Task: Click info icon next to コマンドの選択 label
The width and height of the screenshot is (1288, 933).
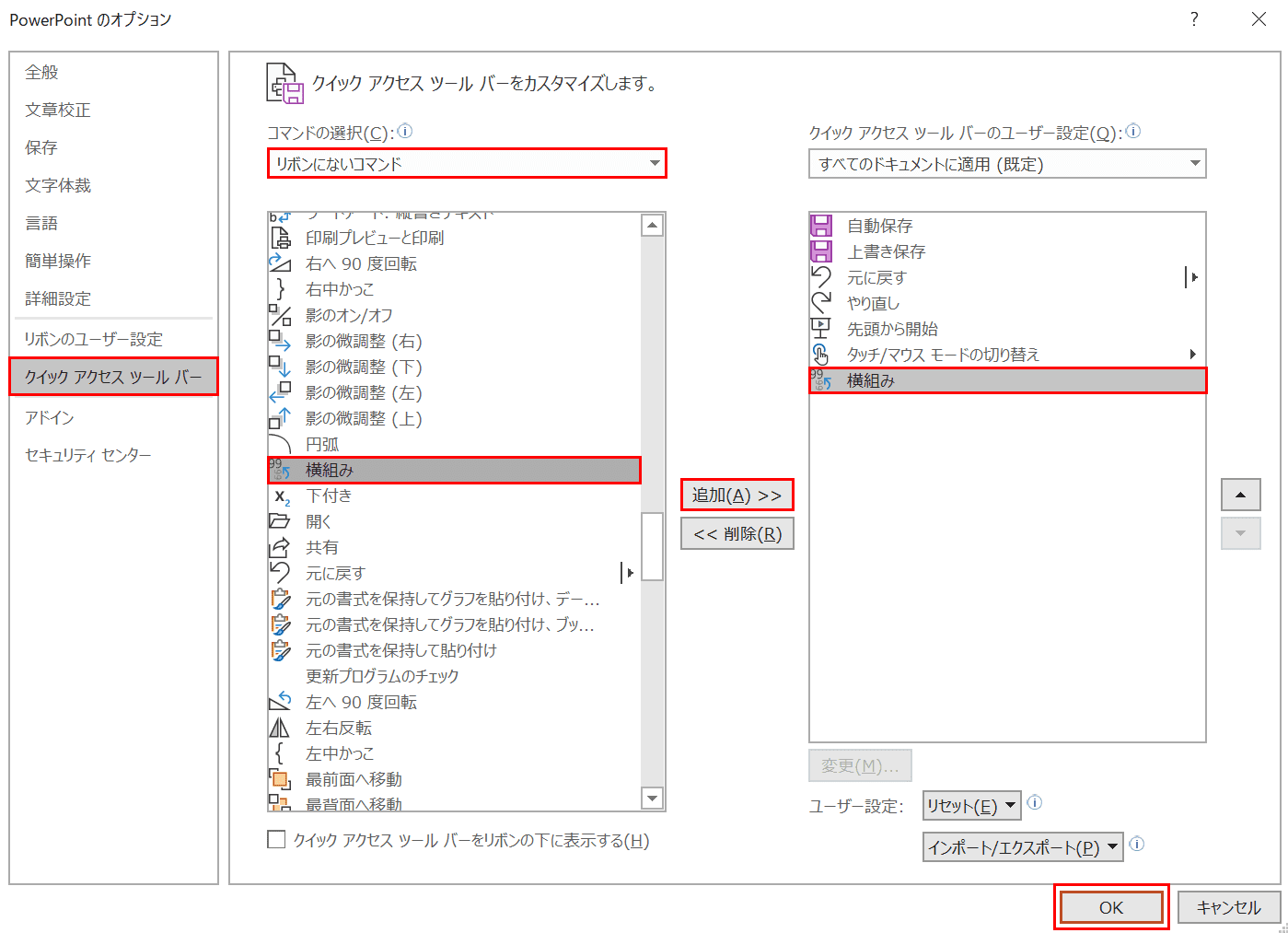Action: coord(404,132)
